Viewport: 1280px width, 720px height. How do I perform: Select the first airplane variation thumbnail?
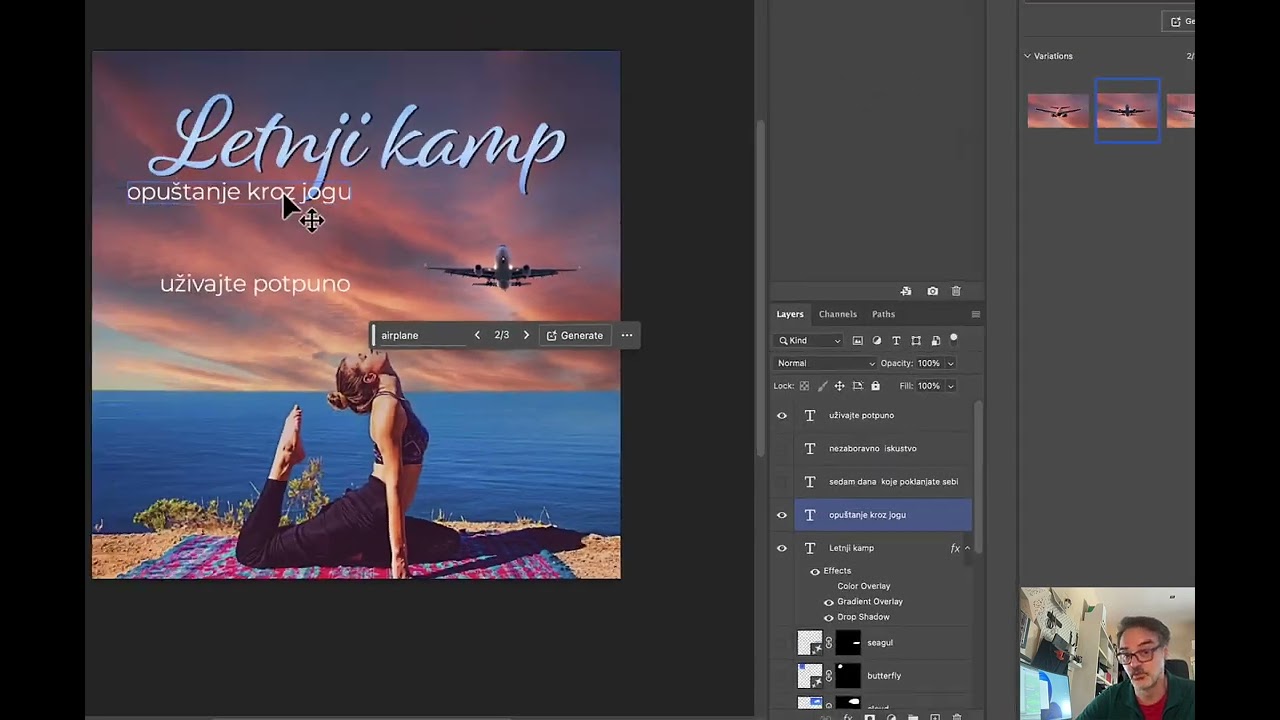point(1058,110)
